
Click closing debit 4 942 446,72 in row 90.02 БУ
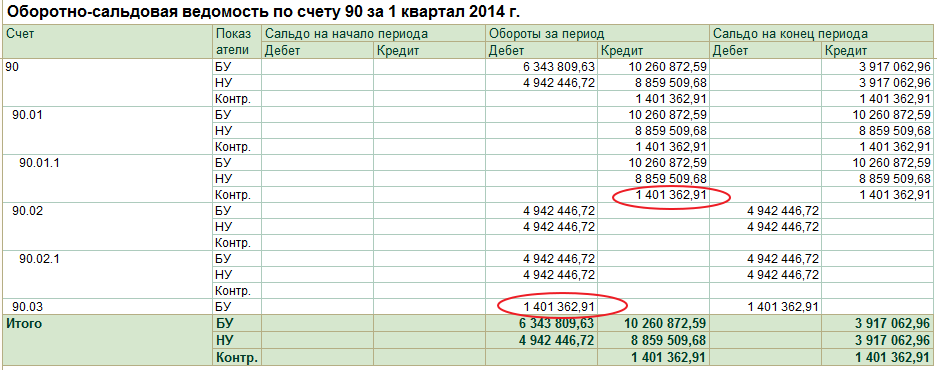[x=782, y=210]
